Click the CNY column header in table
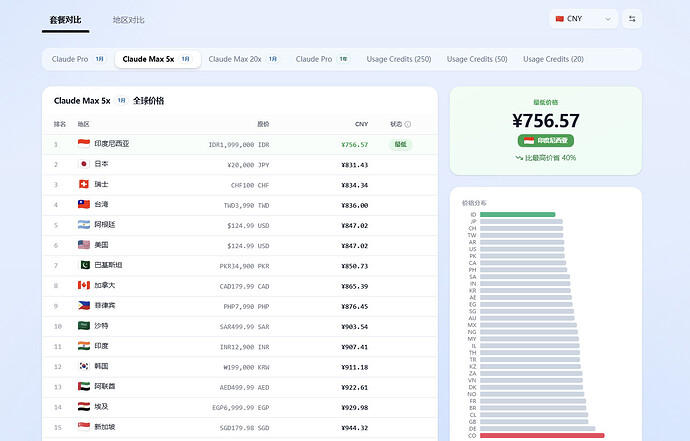 [x=361, y=124]
